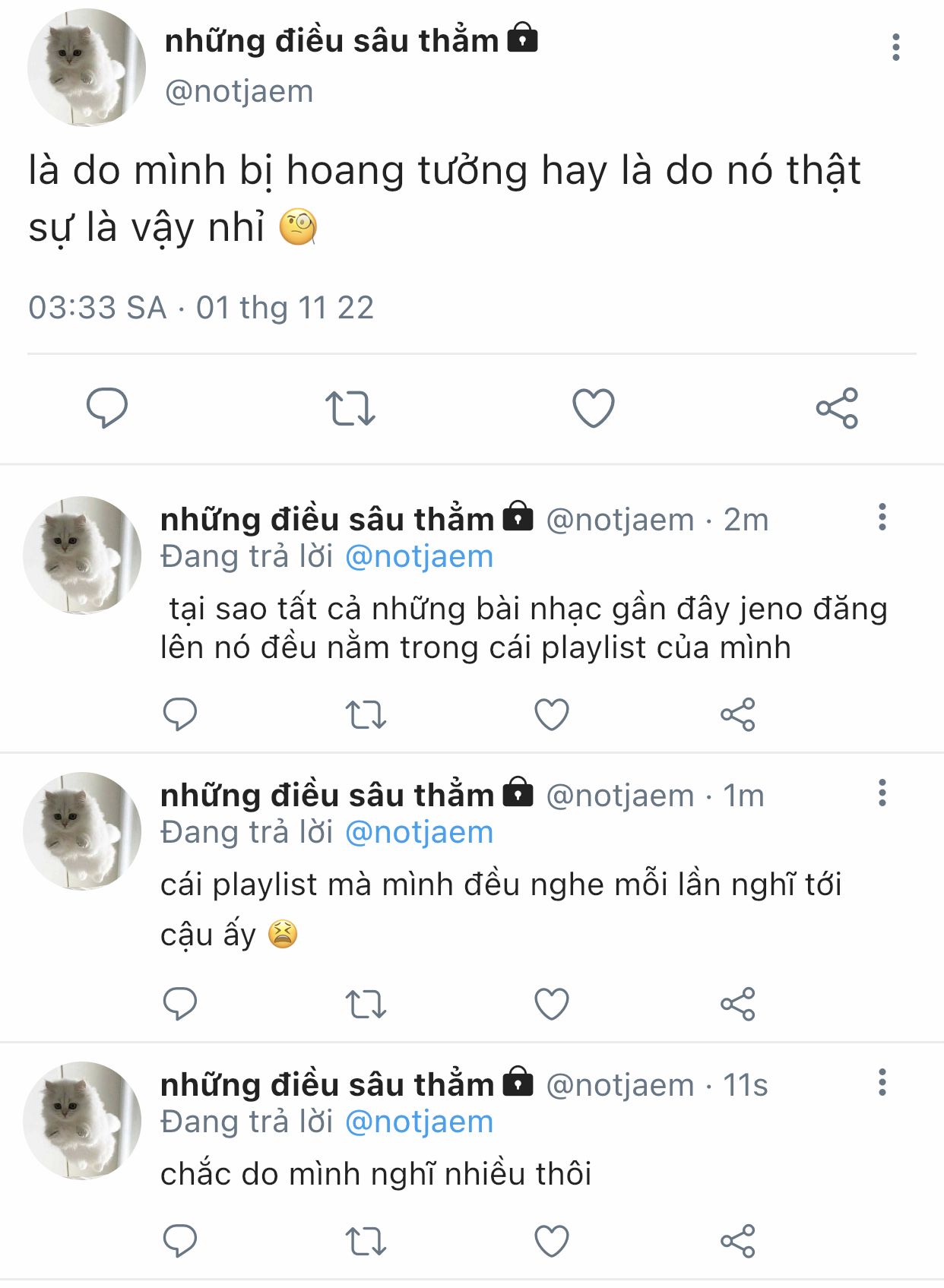Share the main tweet
944x1288 pixels.
point(837,408)
